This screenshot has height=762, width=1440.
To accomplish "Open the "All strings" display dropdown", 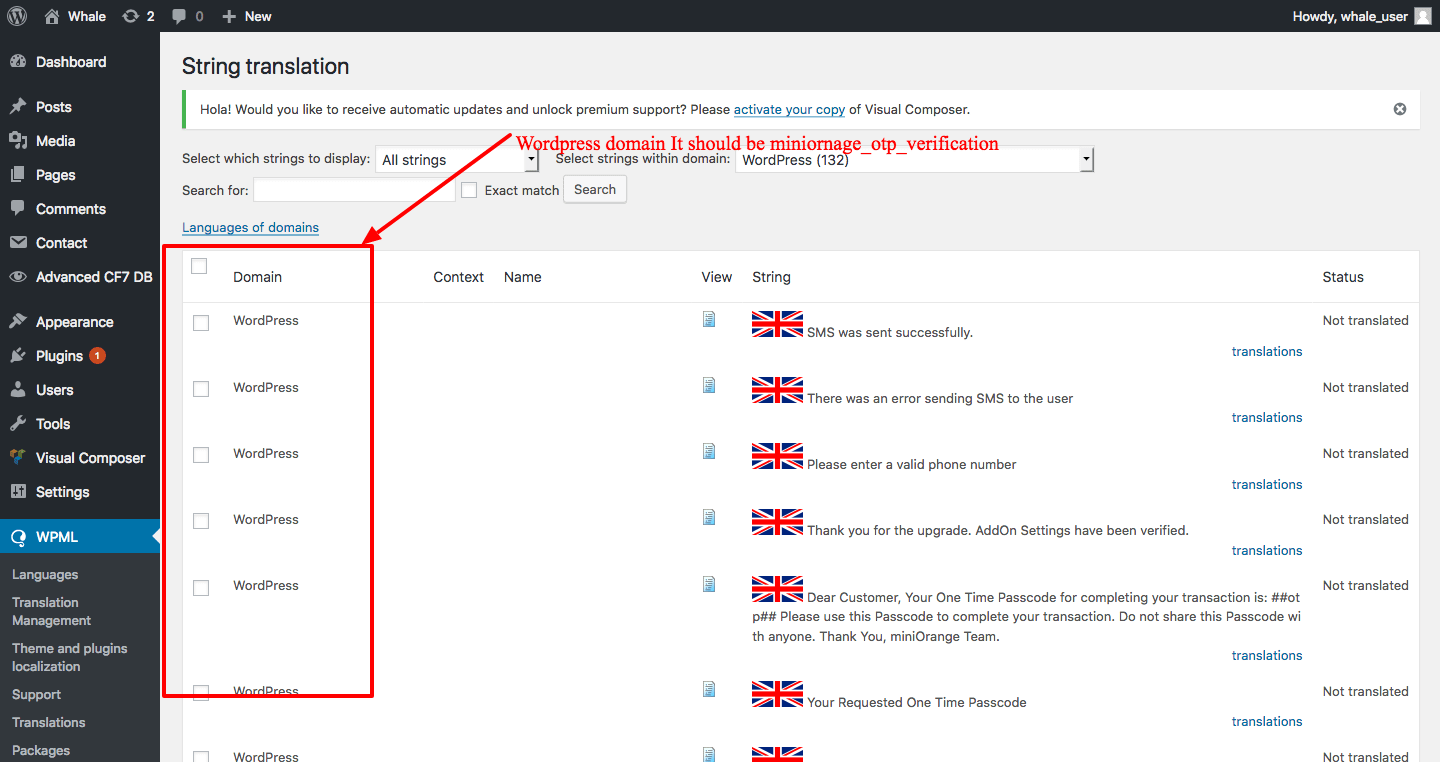I will coord(455,158).
